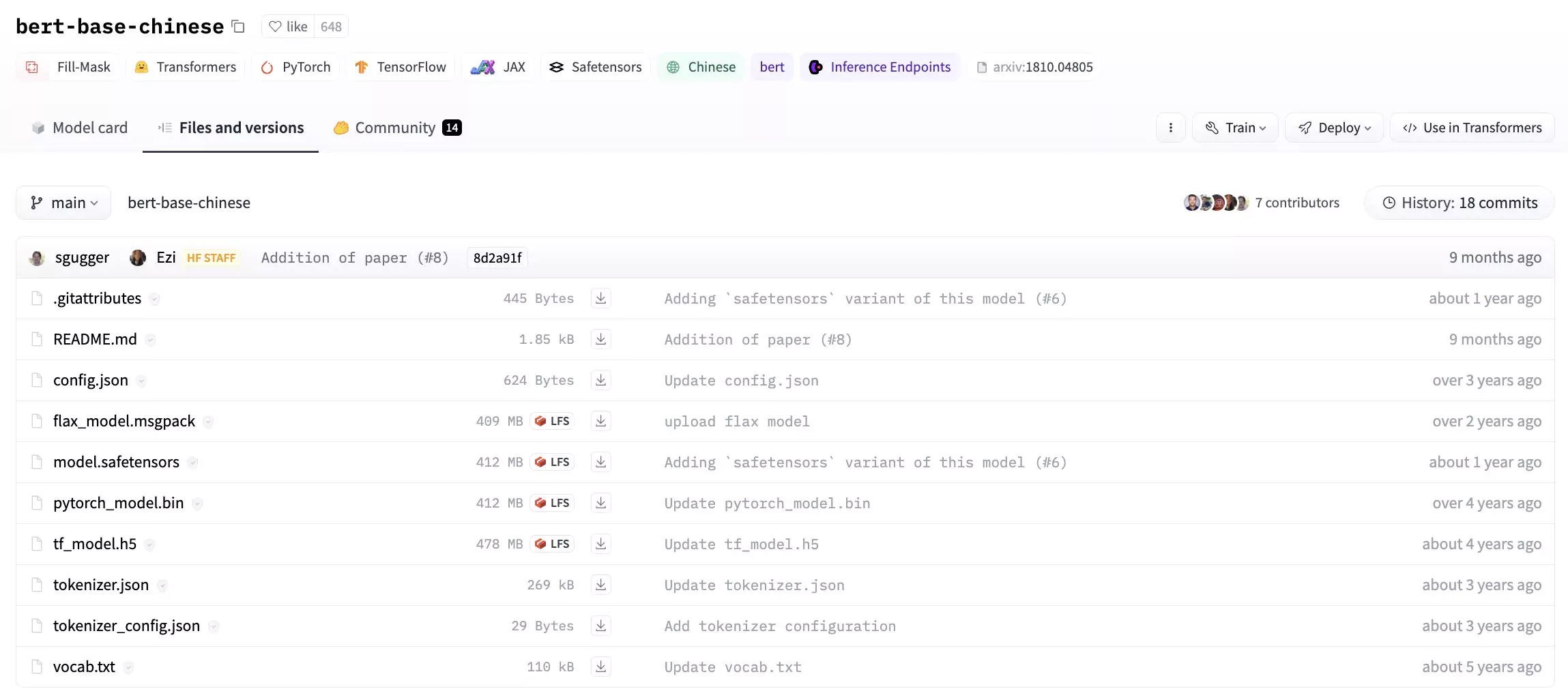Viewport: 1568px width, 700px height.
Task: Download vocab.txt
Action: (600, 667)
